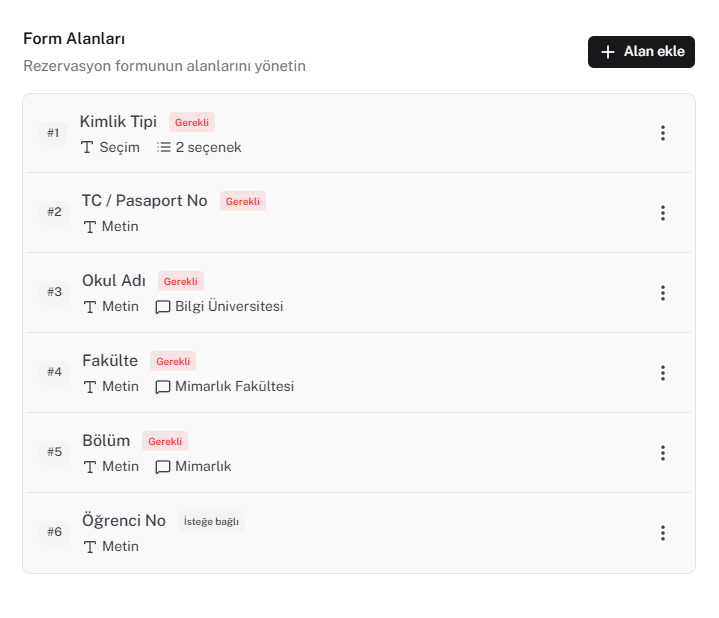Click the text type icon beside Seçim

point(87,147)
